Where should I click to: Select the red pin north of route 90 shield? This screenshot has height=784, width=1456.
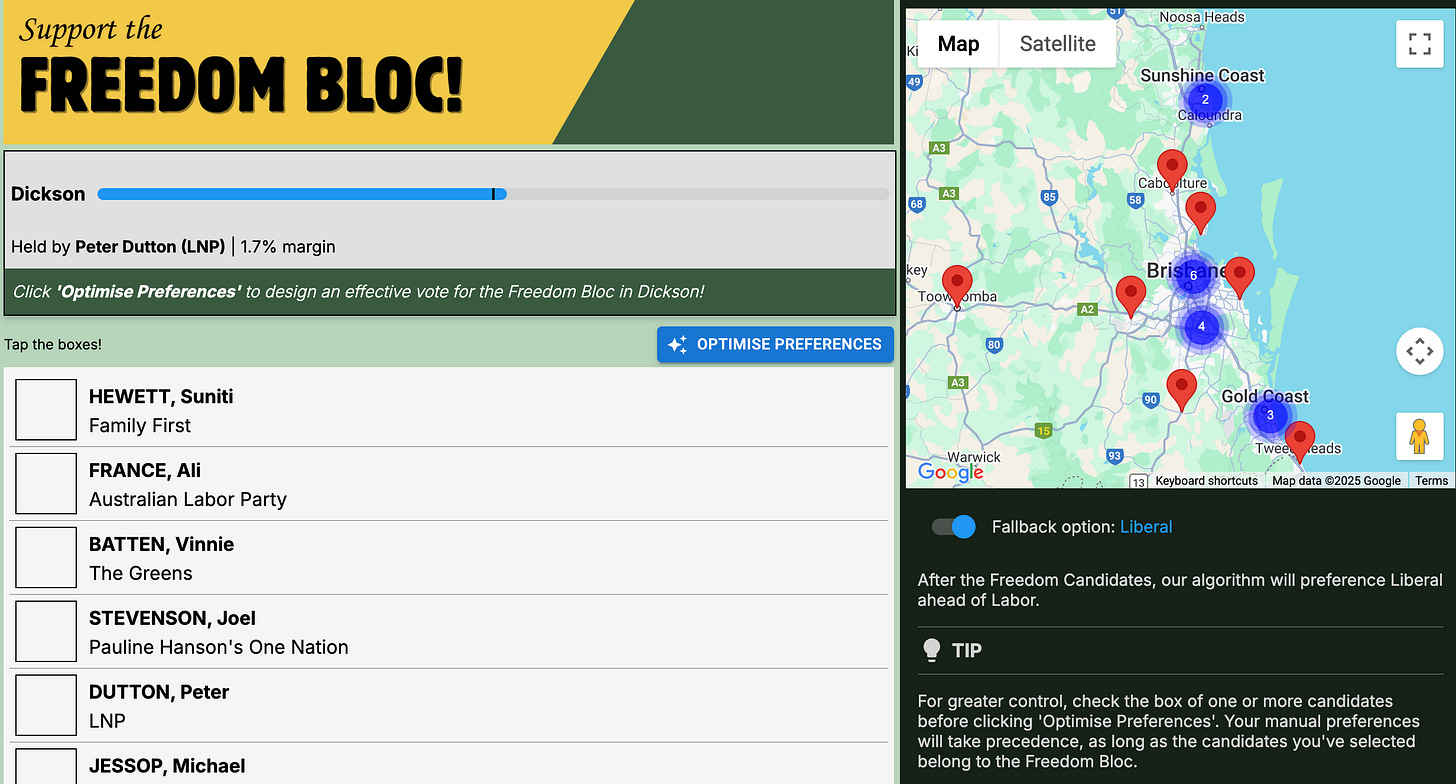click(1182, 390)
